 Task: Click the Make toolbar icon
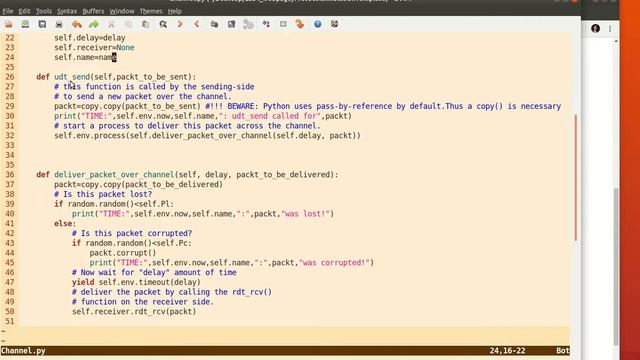(266, 24)
